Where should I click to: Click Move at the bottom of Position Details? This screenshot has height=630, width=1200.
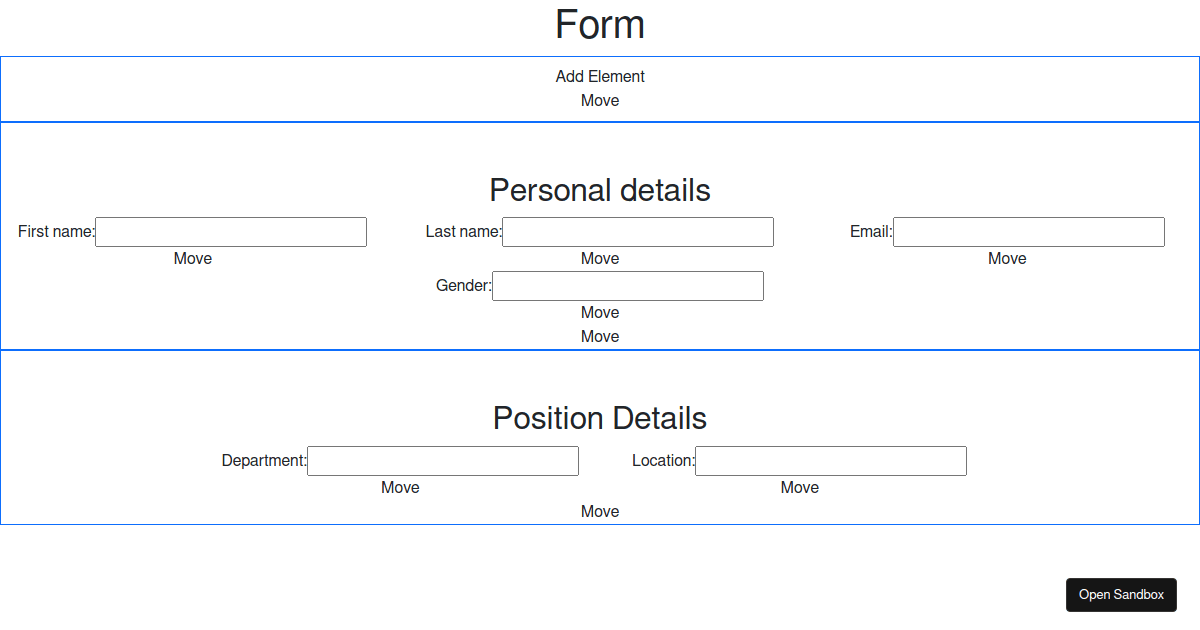(x=600, y=511)
